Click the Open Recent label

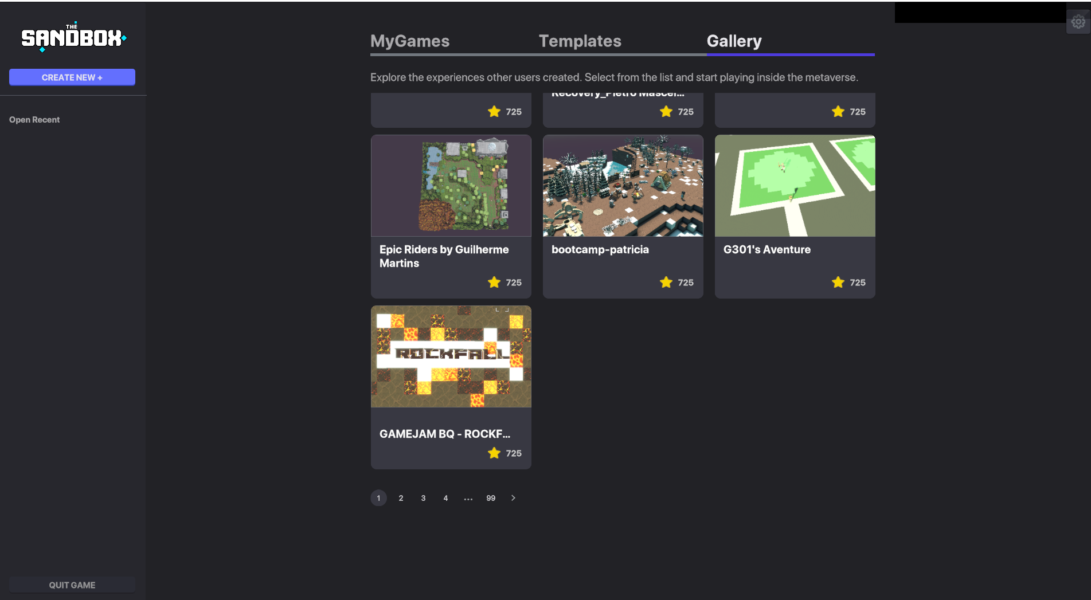click(34, 120)
